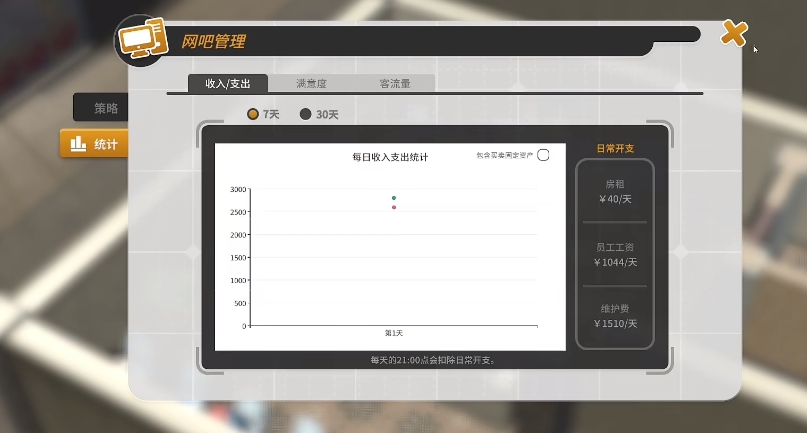
Task: Click the 维护费 ¥1510/天 entry
Action: click(x=615, y=316)
